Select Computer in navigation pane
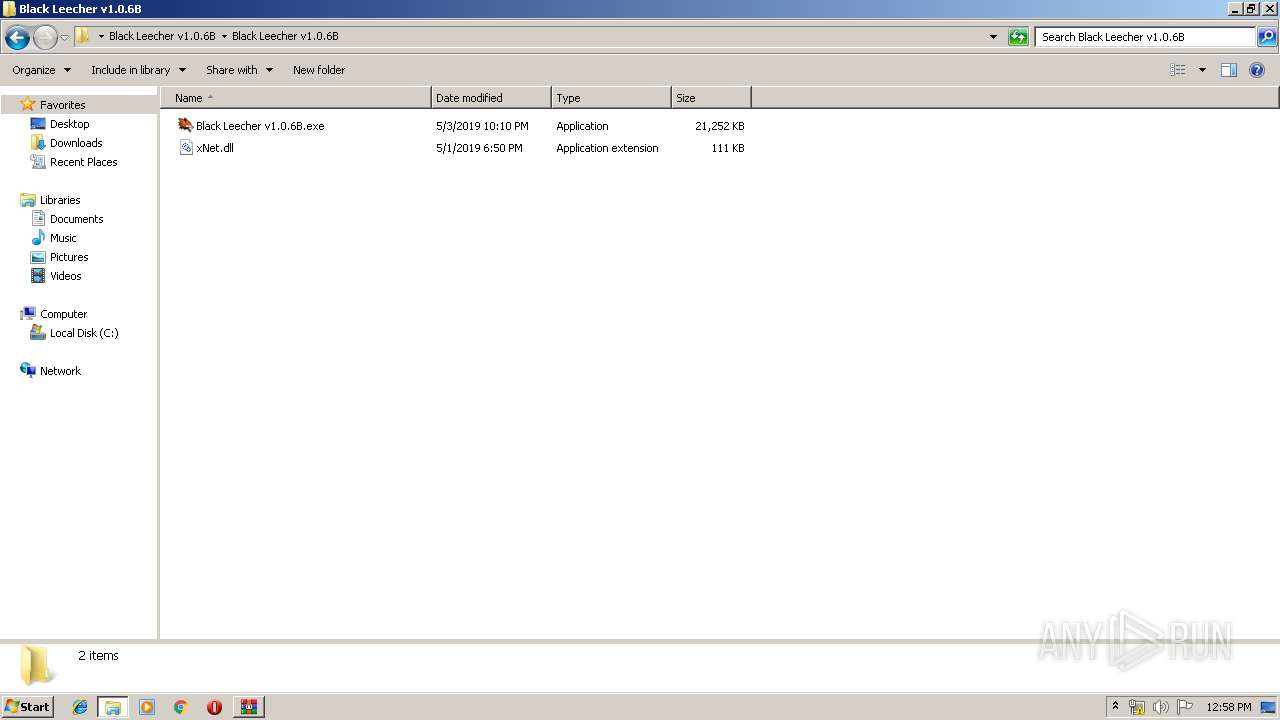This screenshot has width=1280, height=720. (x=63, y=314)
